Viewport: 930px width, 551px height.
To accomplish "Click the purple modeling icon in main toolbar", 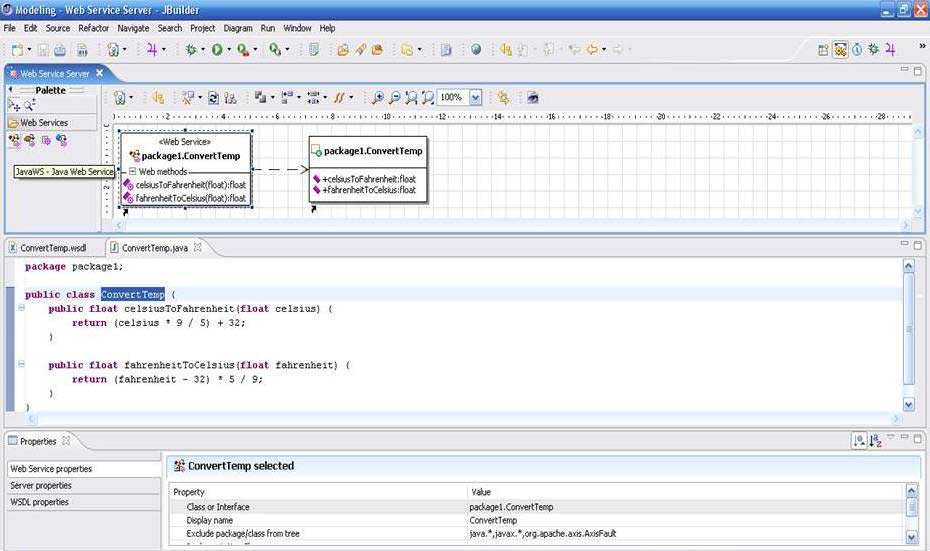I will click(x=152, y=50).
